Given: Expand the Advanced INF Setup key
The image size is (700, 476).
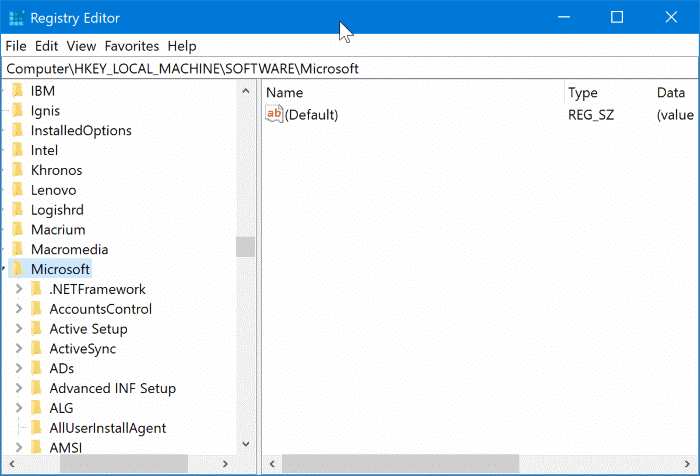Looking at the screenshot, I should (x=19, y=388).
